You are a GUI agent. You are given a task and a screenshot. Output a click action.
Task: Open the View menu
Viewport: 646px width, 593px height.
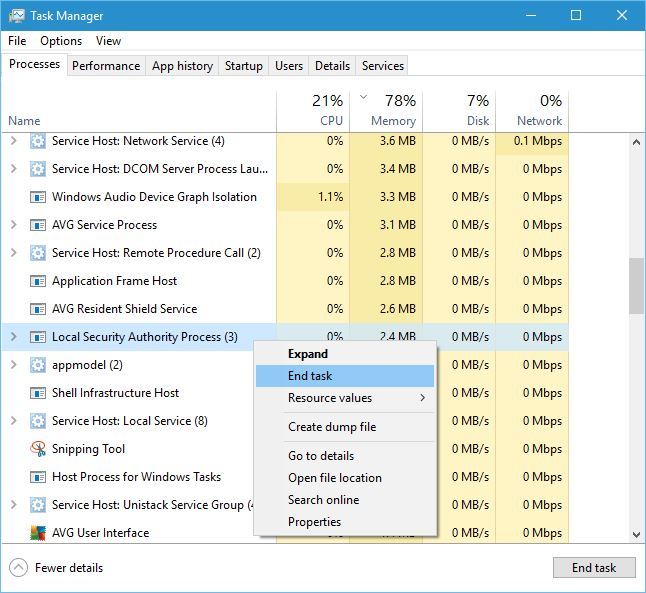pyautogui.click(x=108, y=41)
